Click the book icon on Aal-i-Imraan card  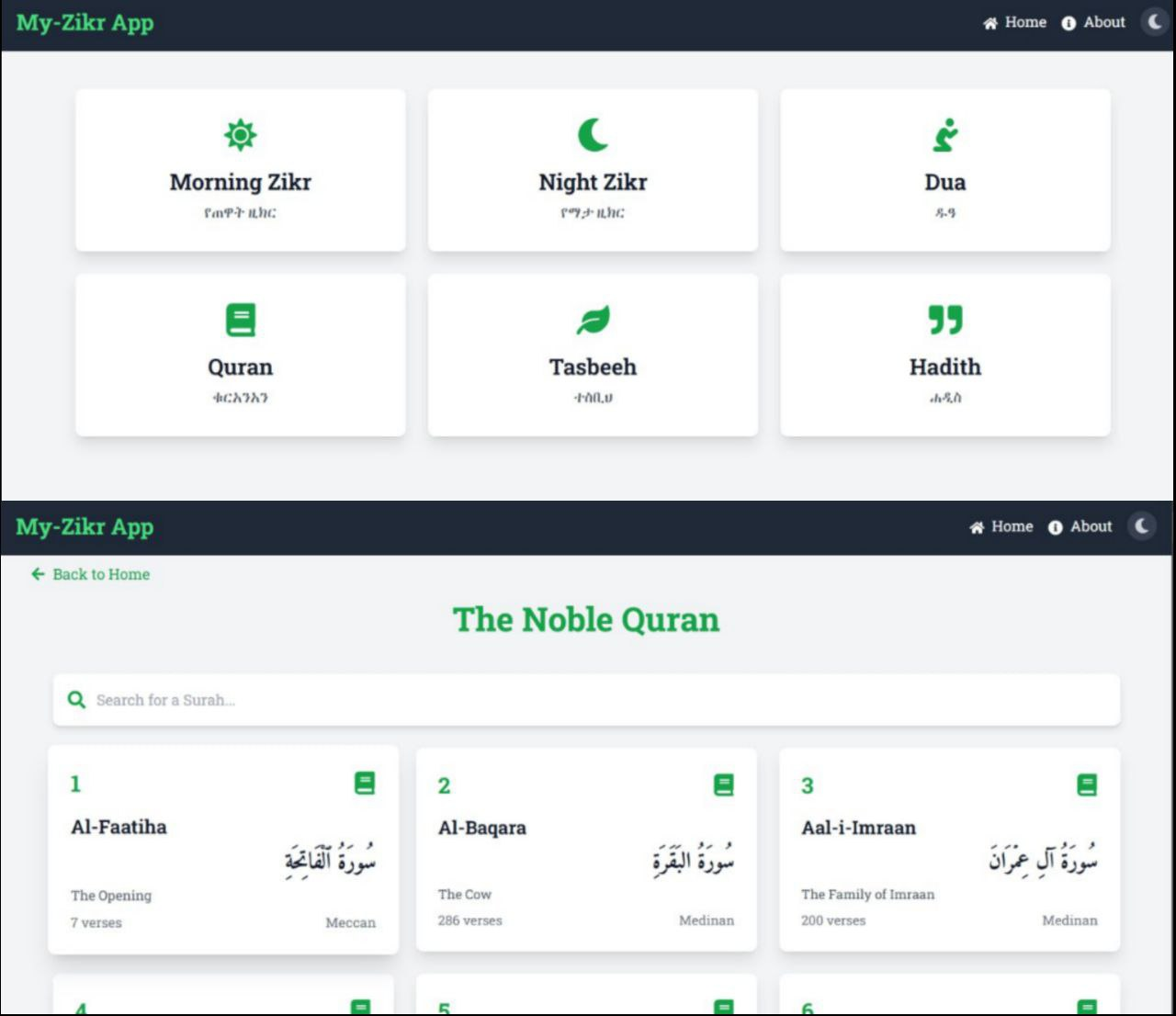[x=1087, y=785]
